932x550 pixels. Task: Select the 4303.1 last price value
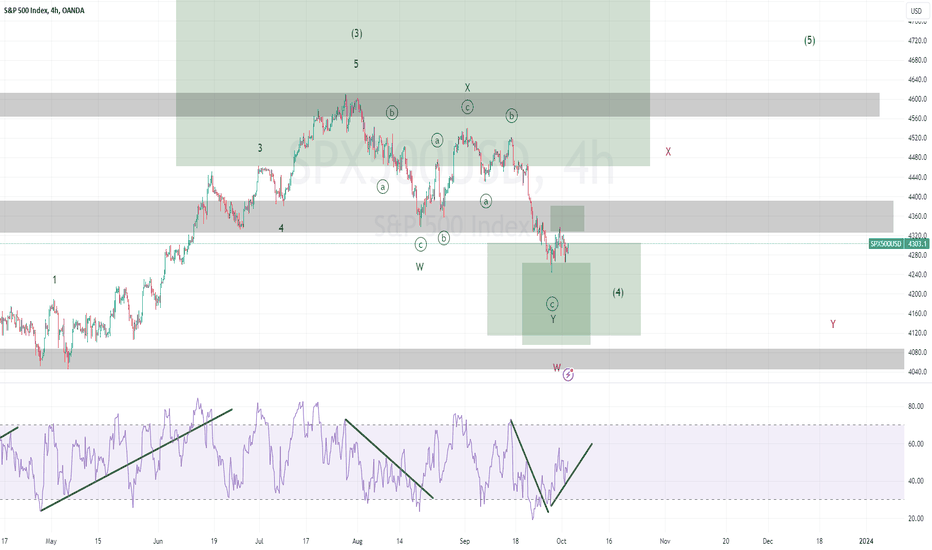click(917, 244)
